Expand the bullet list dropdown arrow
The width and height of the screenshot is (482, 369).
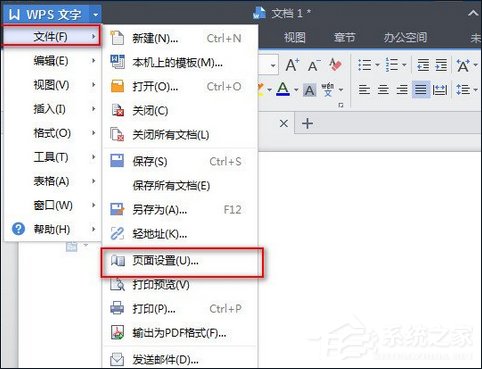coord(377,65)
